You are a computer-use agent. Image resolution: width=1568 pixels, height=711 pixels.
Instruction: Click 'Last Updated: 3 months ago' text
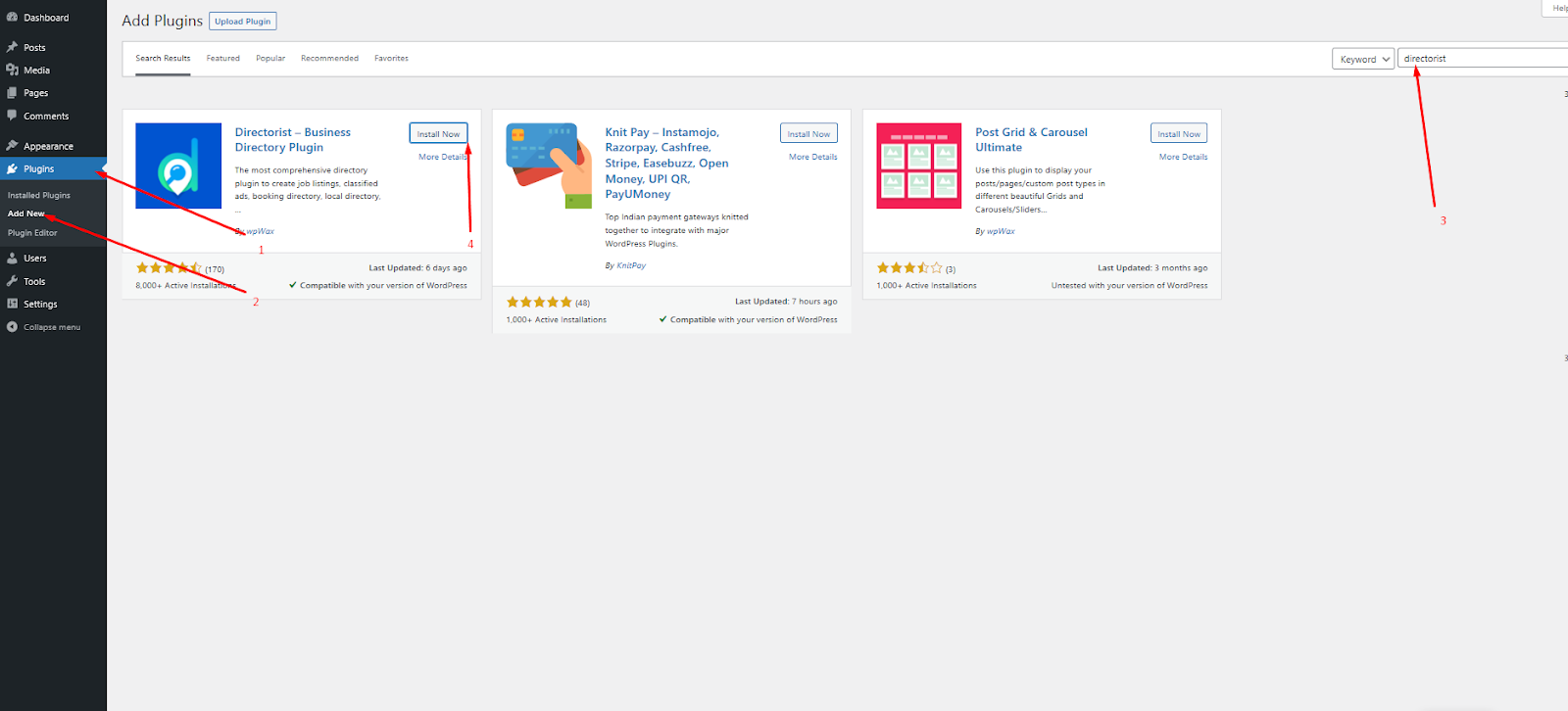coord(1152,267)
